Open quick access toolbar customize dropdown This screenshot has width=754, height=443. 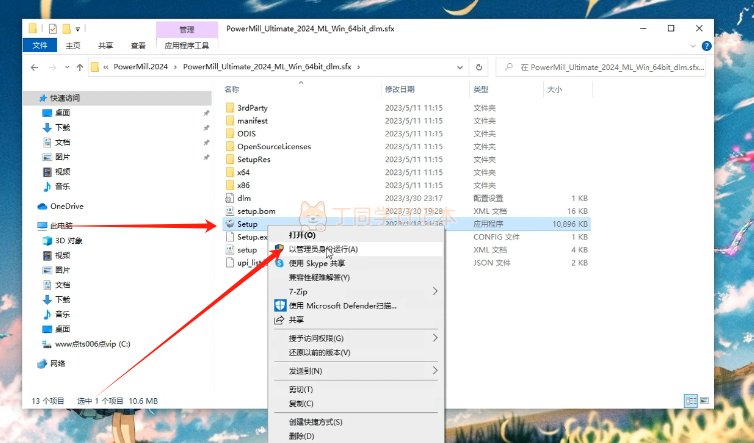pyautogui.click(x=77, y=29)
